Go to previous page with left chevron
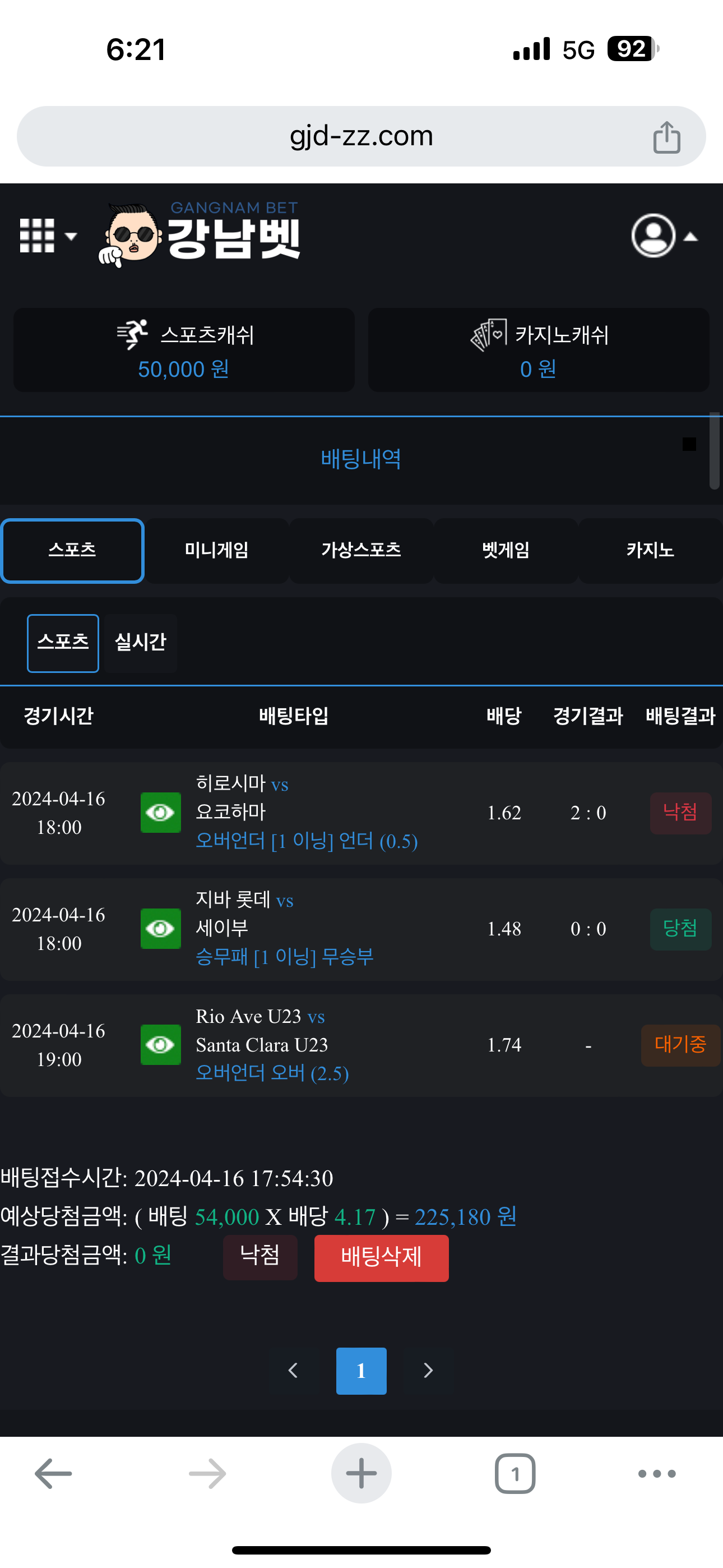Image resolution: width=723 pixels, height=1568 pixels. pos(293,1370)
